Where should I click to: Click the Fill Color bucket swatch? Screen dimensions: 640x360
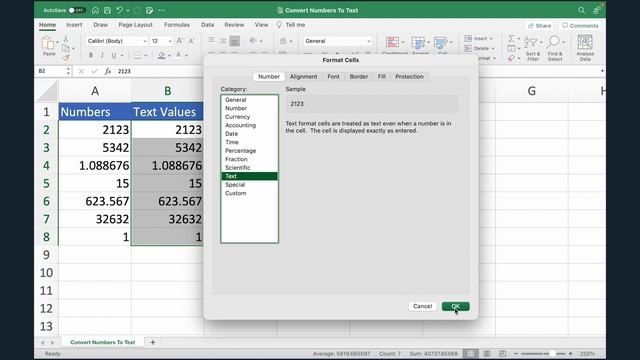[x=162, y=56]
